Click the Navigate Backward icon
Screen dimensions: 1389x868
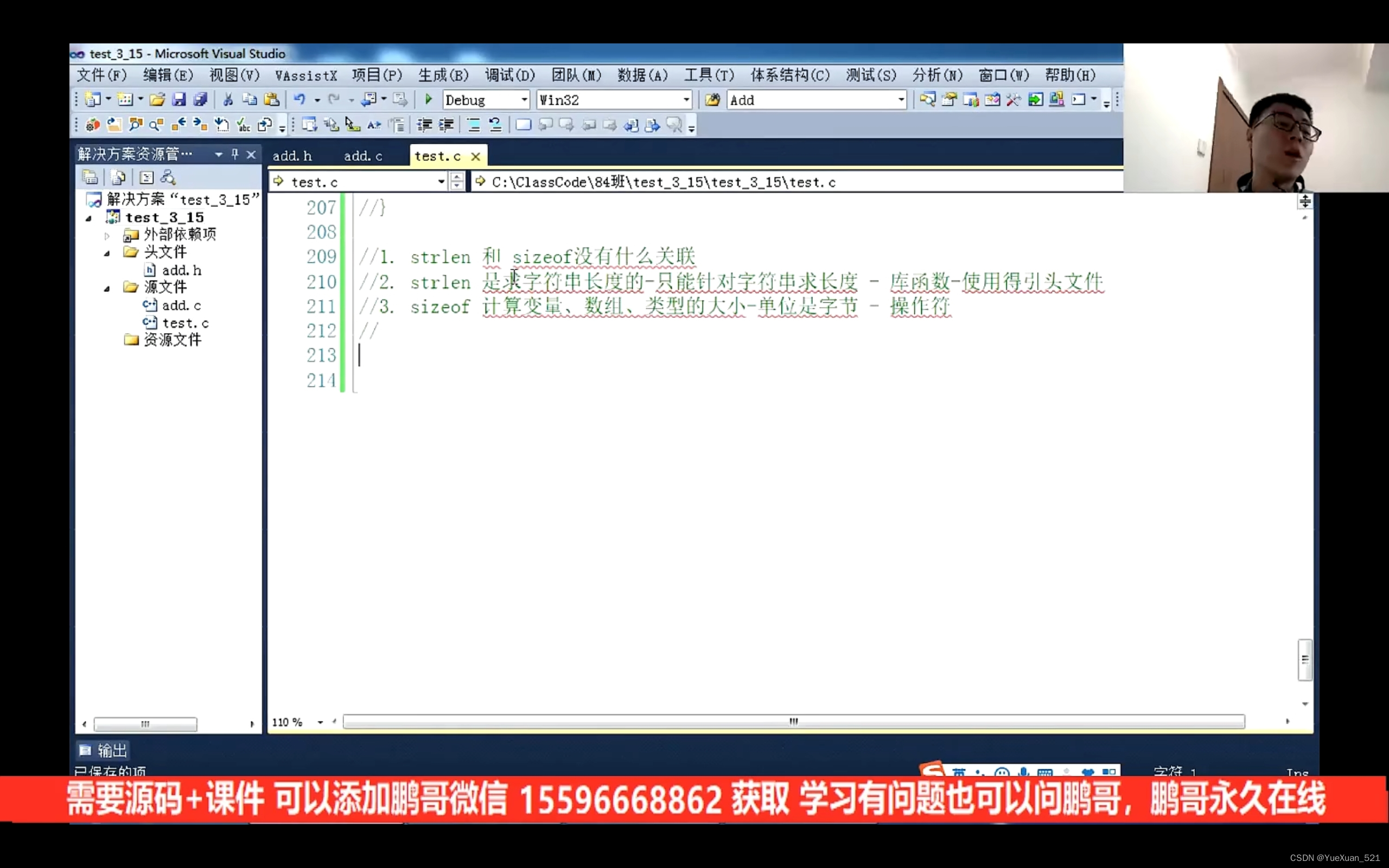coord(368,100)
